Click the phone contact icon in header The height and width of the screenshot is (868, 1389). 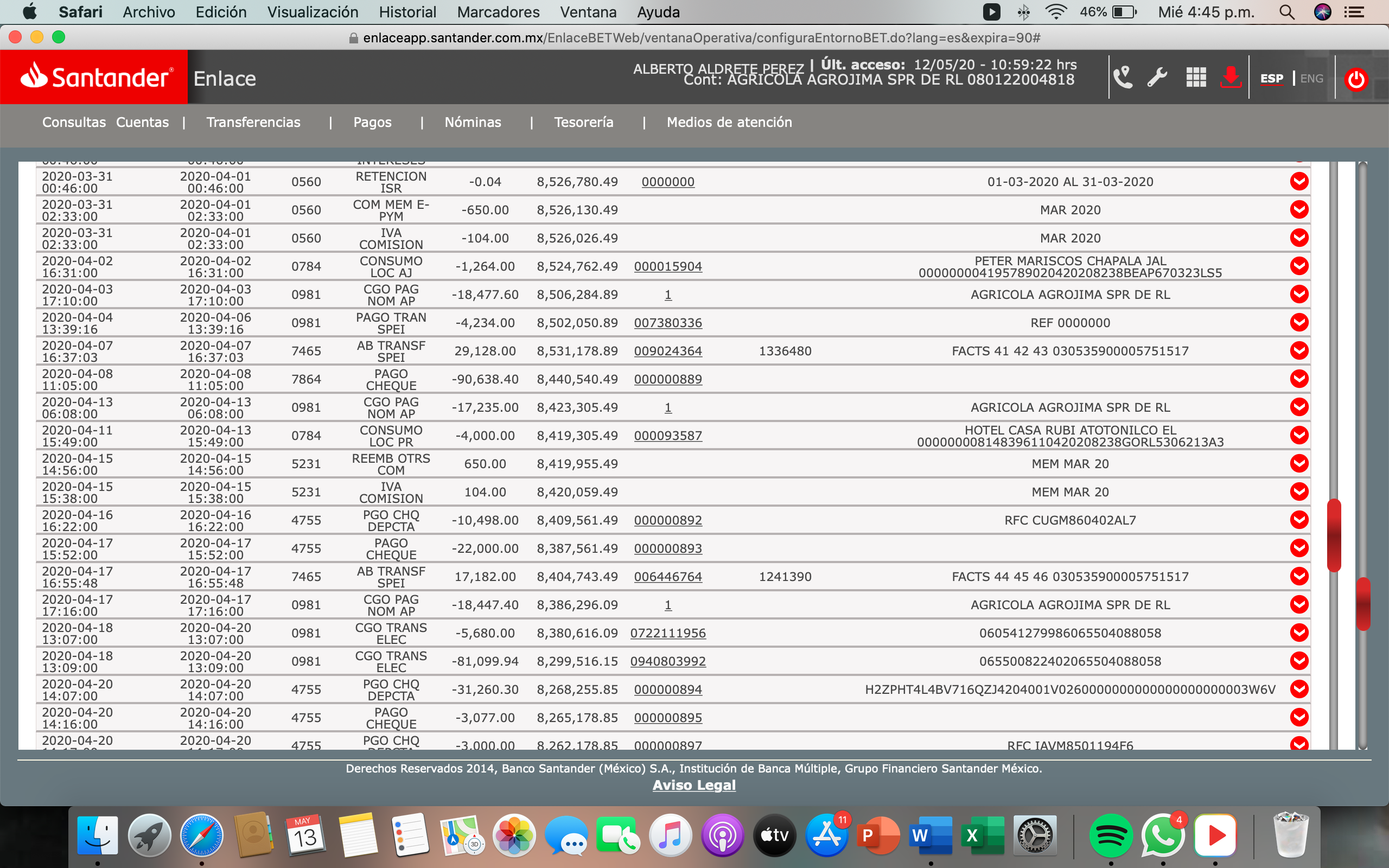1122,78
